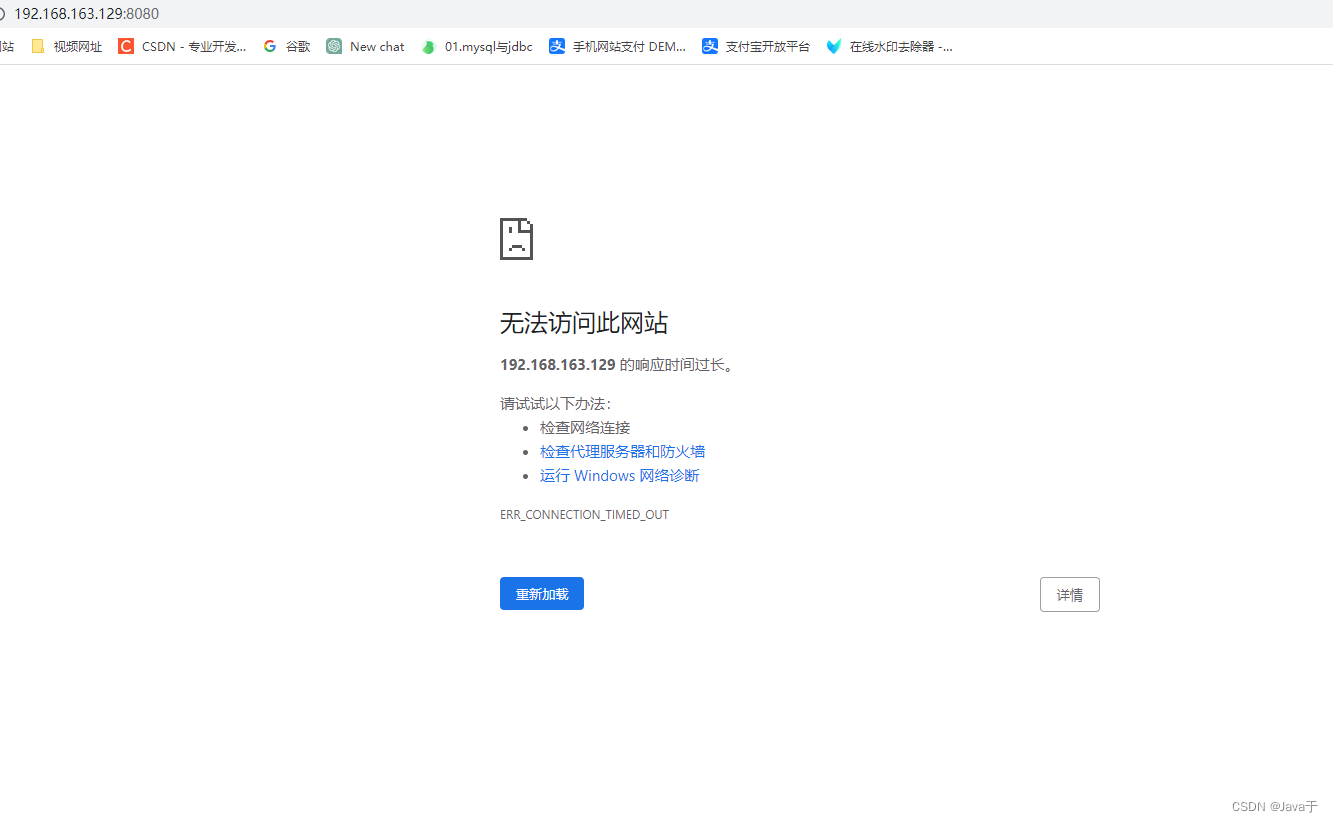The height and width of the screenshot is (822, 1333).
Task: Open the New chat bookmark
Action: click(x=376, y=46)
